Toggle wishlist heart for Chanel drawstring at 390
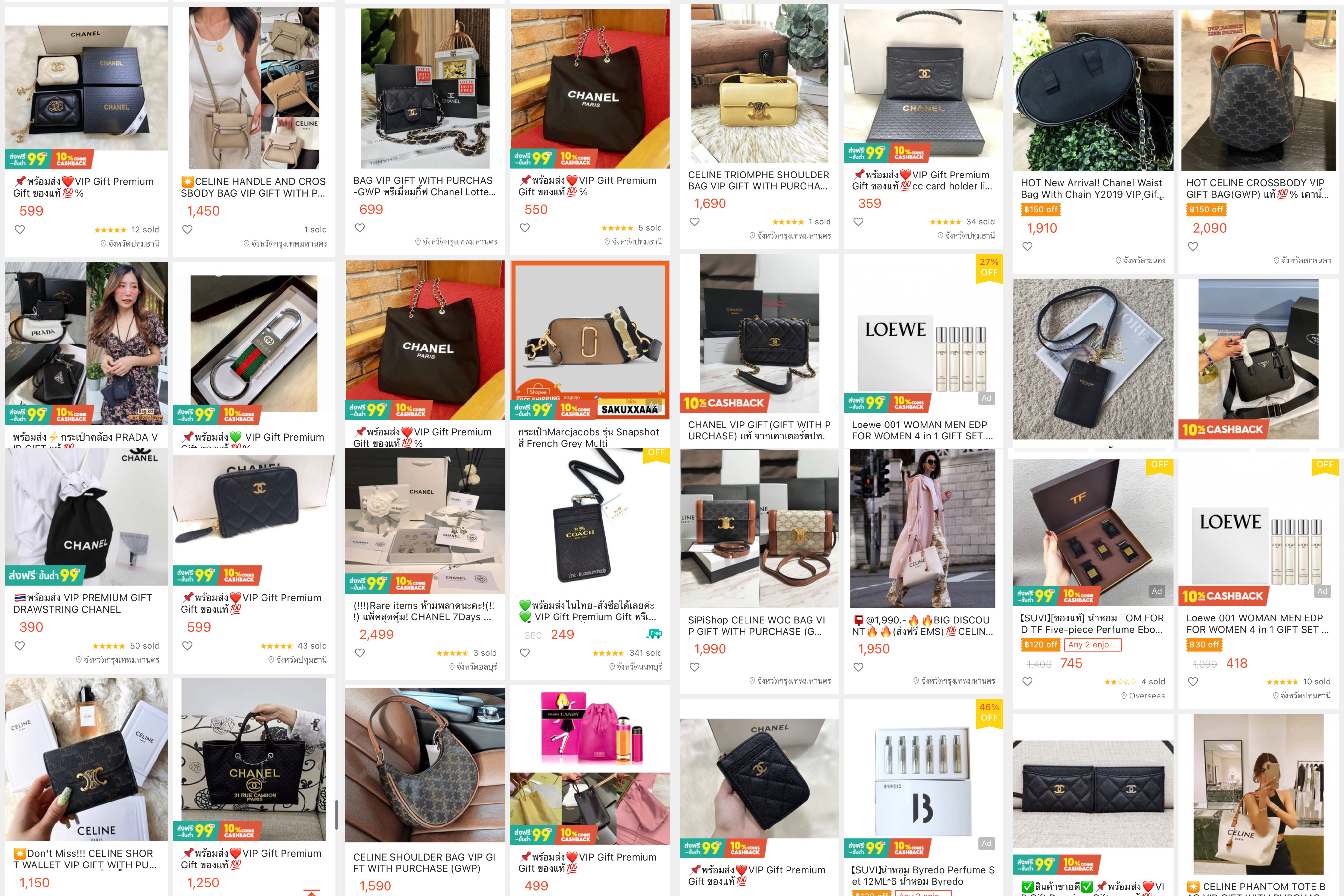The width and height of the screenshot is (1344, 896). pyautogui.click(x=19, y=646)
